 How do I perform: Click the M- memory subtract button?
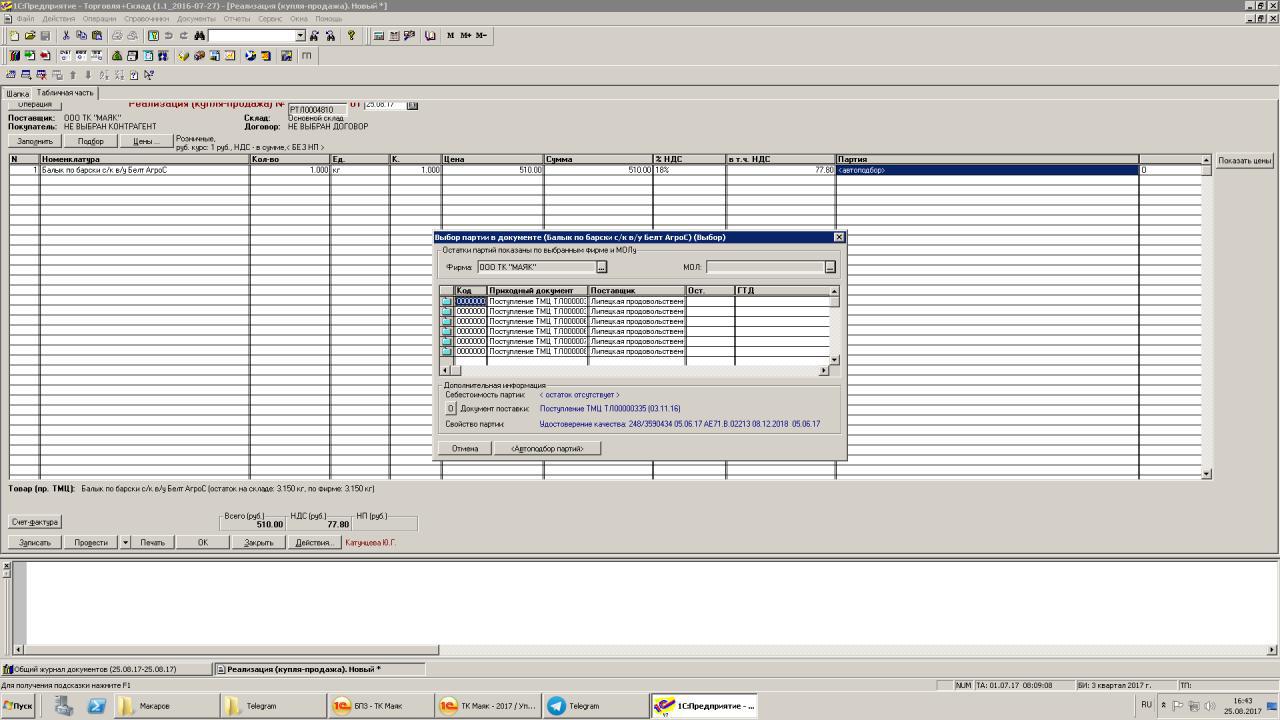click(x=481, y=36)
